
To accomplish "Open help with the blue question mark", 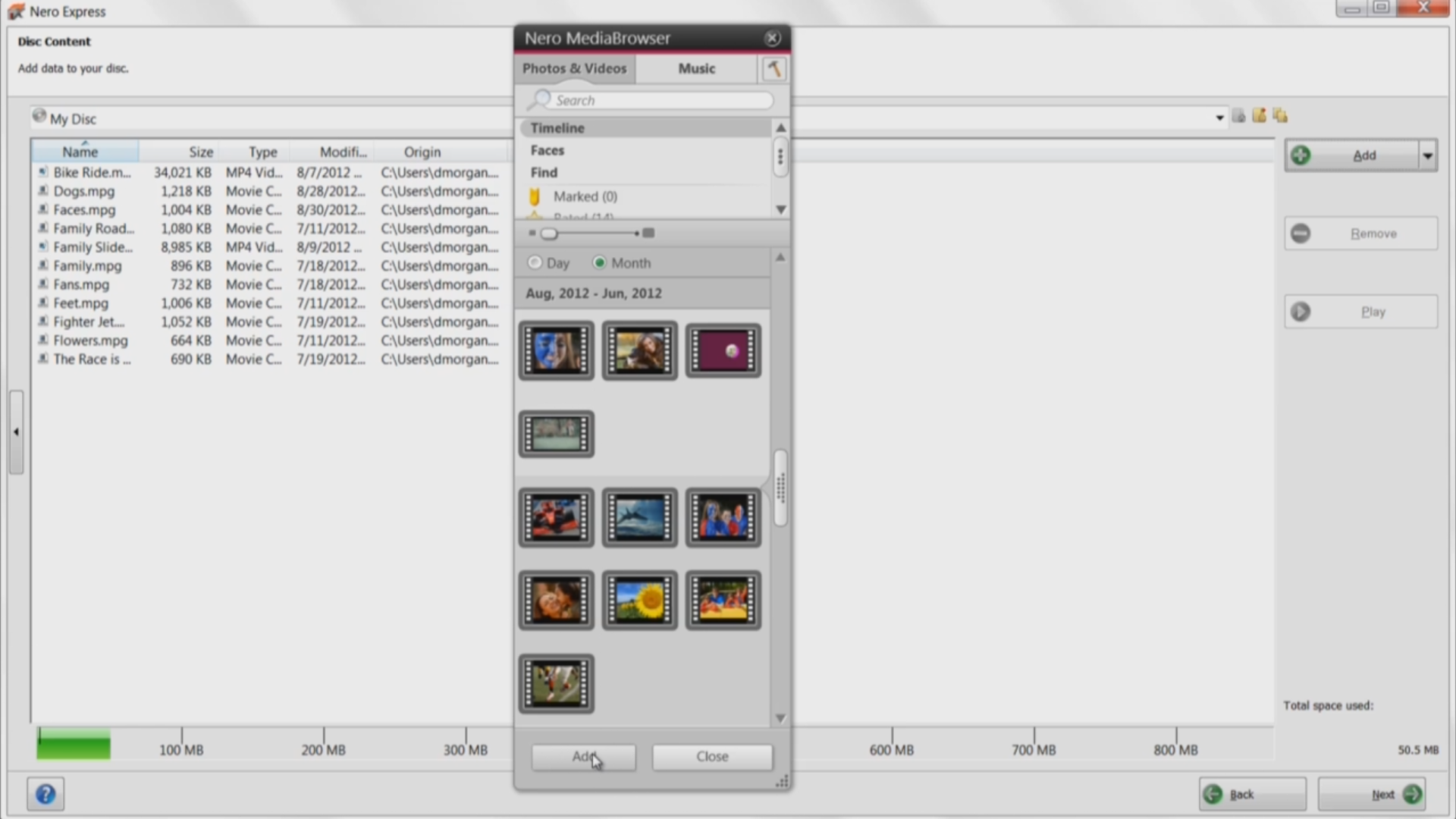I will 45,794.
